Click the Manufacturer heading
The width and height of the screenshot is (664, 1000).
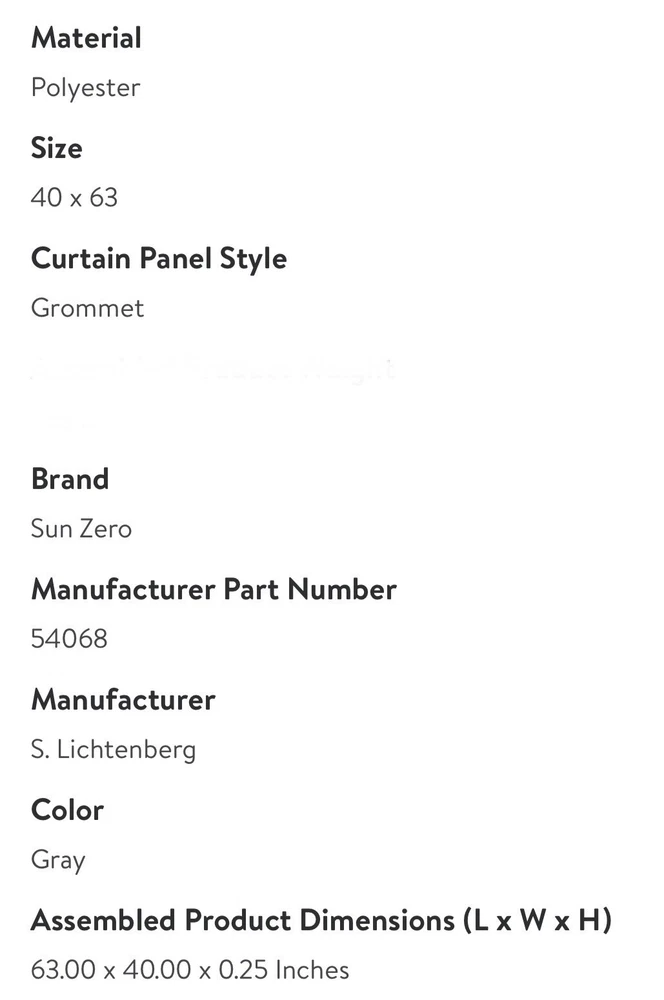[123, 699]
